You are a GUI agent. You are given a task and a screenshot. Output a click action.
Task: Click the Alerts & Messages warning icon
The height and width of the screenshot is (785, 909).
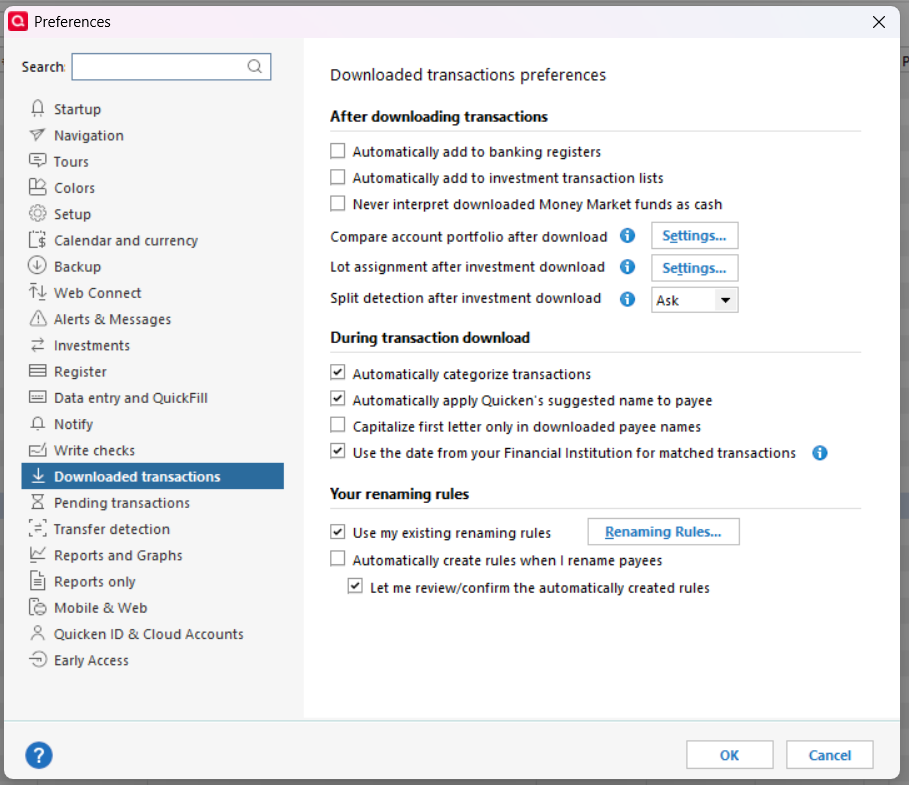pyautogui.click(x=38, y=318)
